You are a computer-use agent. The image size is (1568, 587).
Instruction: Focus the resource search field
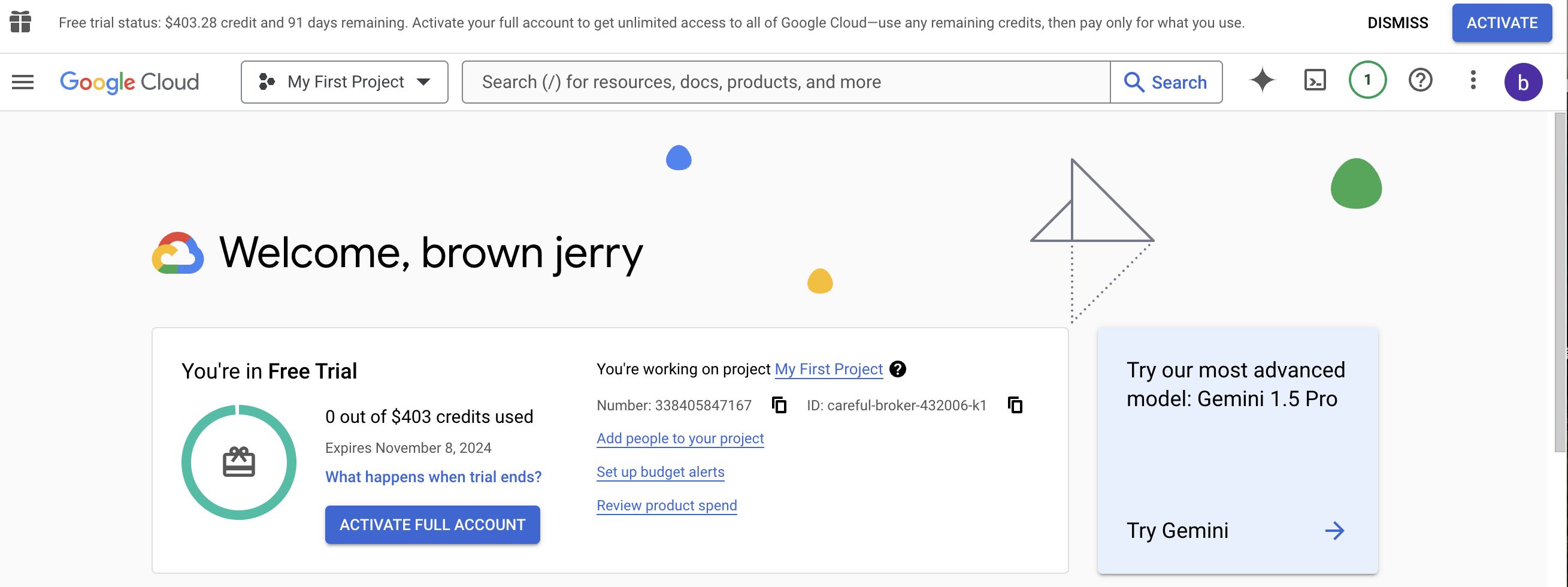786,81
